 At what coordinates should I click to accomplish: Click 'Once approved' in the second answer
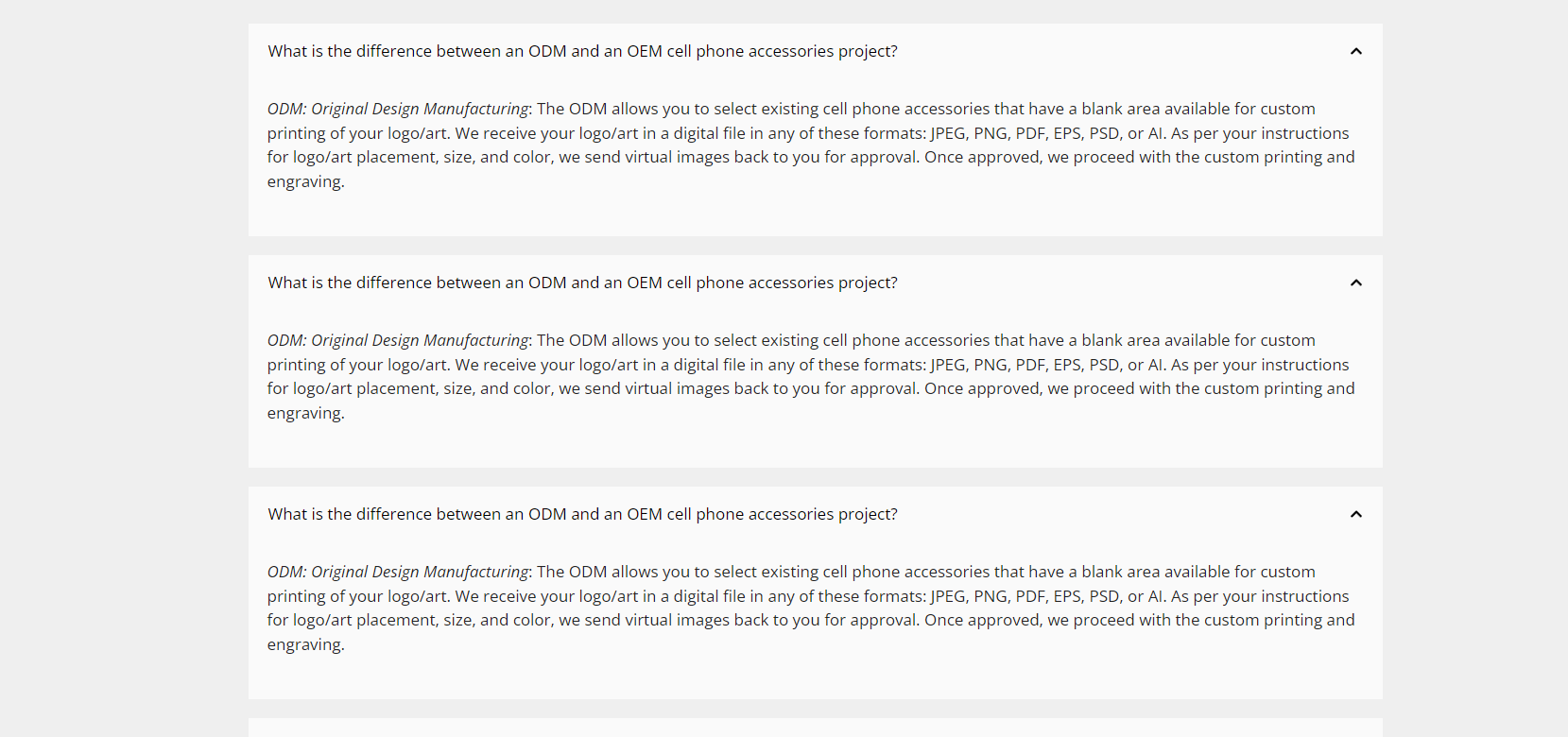pyautogui.click(x=982, y=388)
